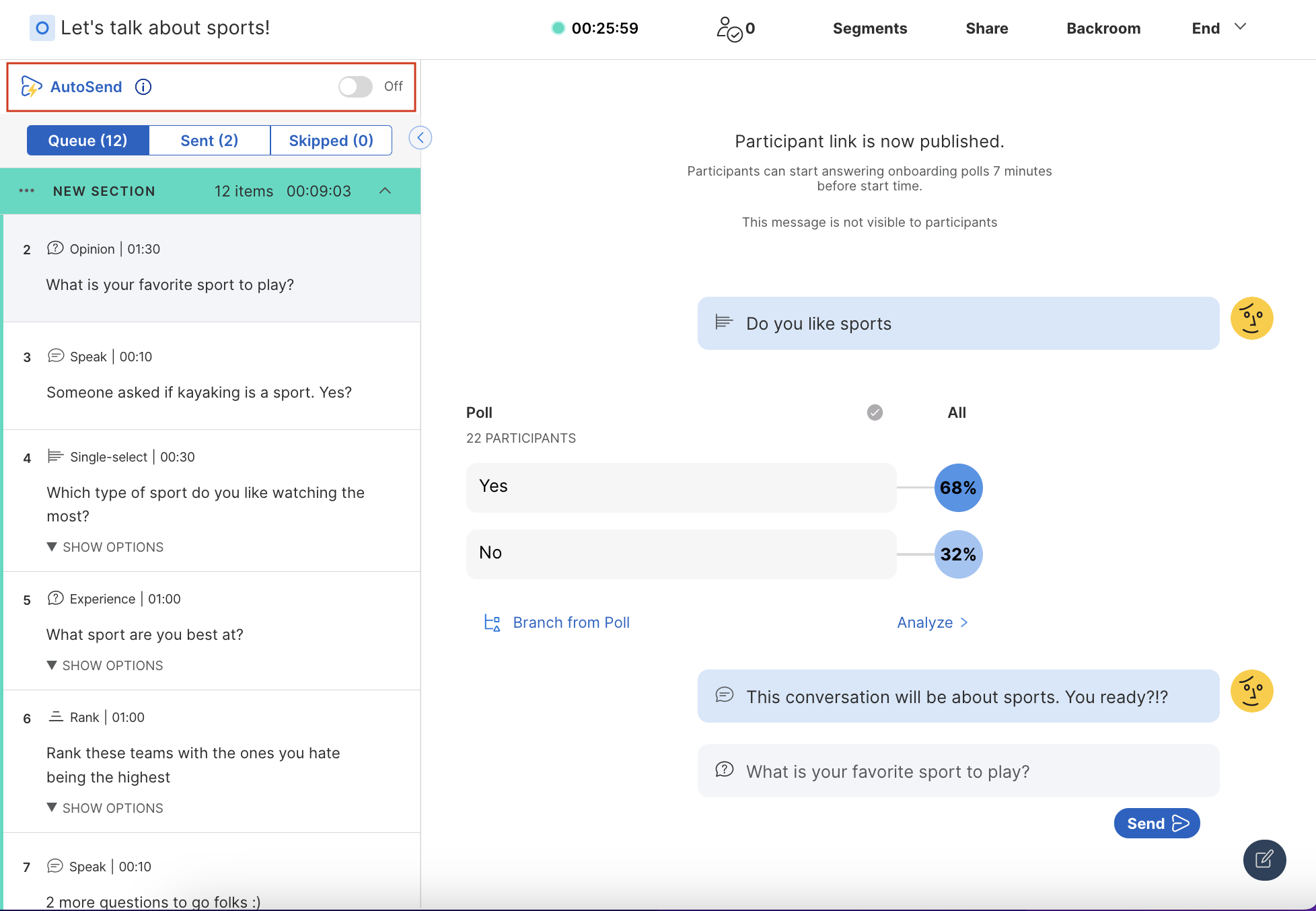The width and height of the screenshot is (1316, 911).
Task: Click the 68% Yes result bubble
Action: tap(958, 488)
